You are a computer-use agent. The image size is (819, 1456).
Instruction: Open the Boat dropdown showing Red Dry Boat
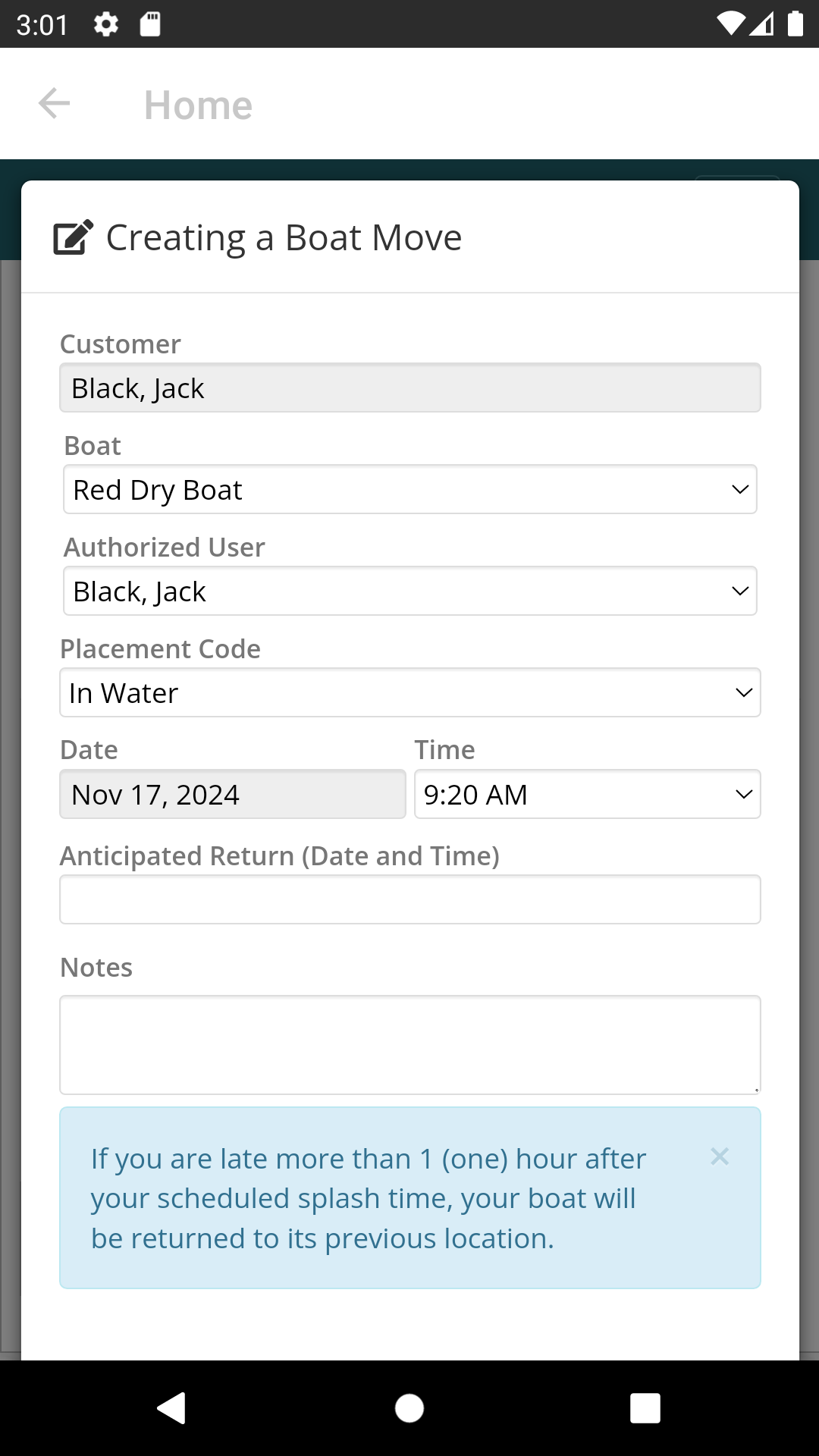point(410,489)
